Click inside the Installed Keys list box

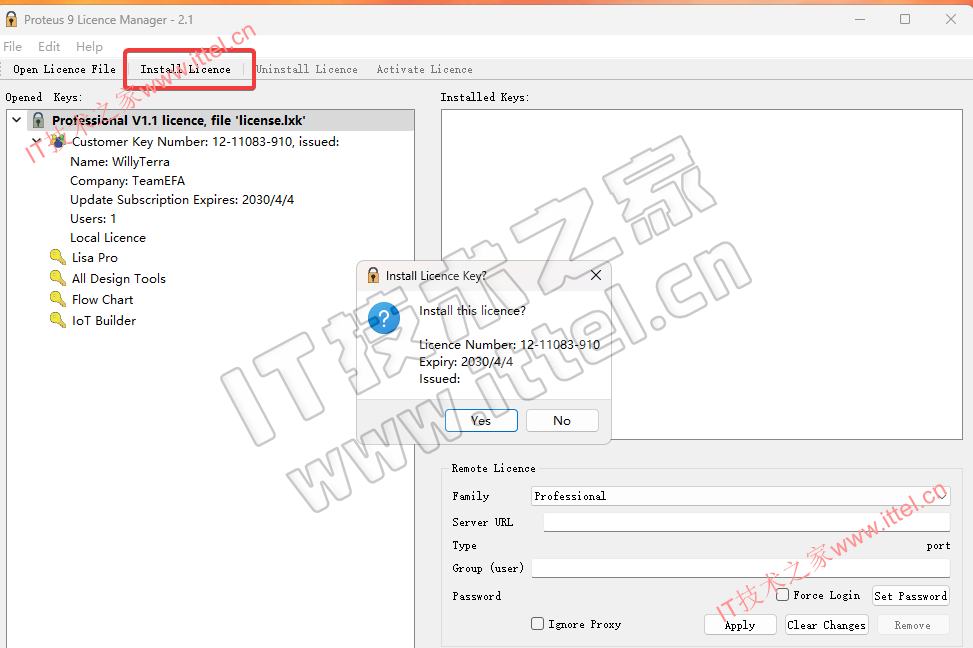[x=702, y=274]
